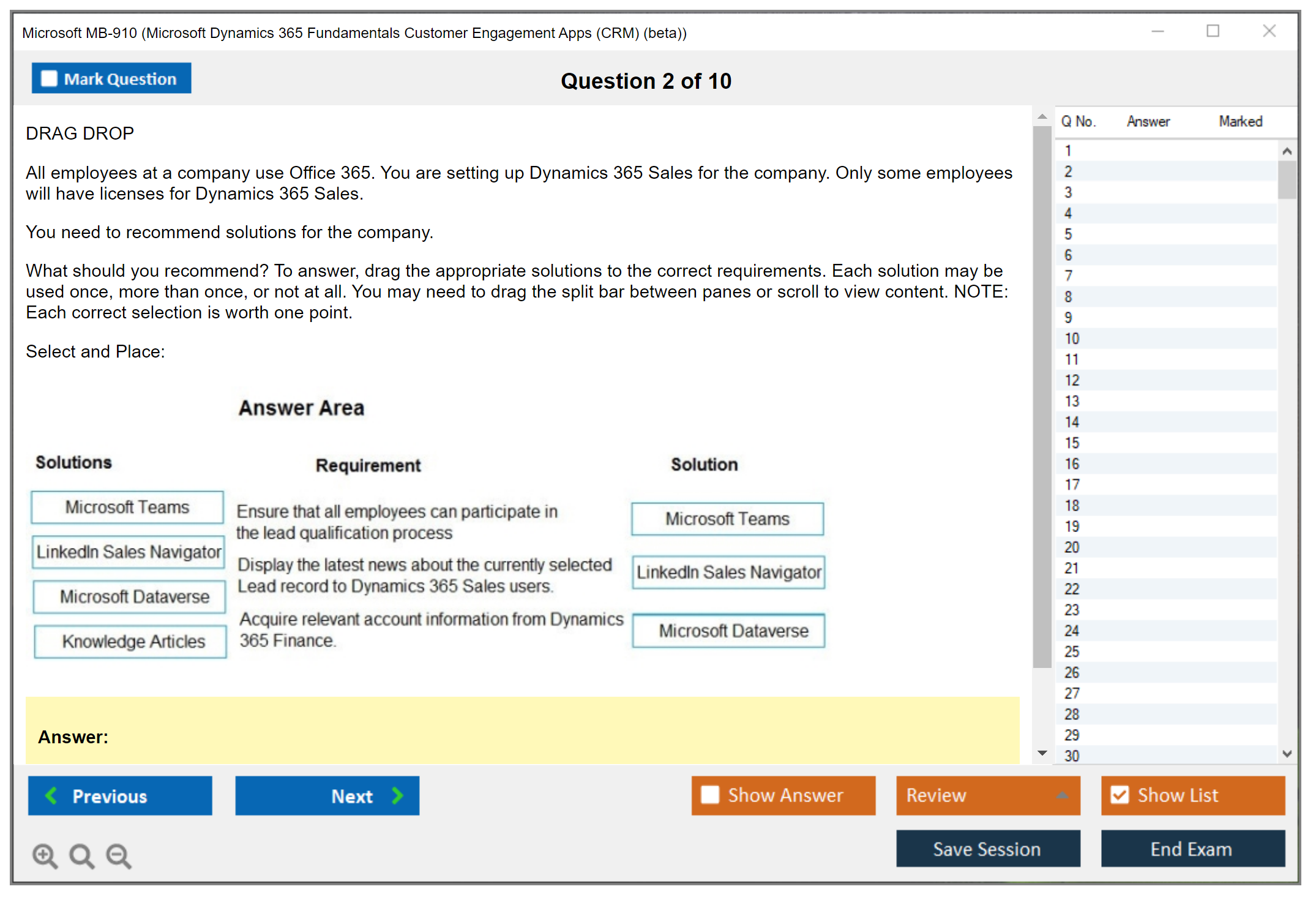1316x900 pixels.
Task: Click the Answer column header
Action: 1148,121
